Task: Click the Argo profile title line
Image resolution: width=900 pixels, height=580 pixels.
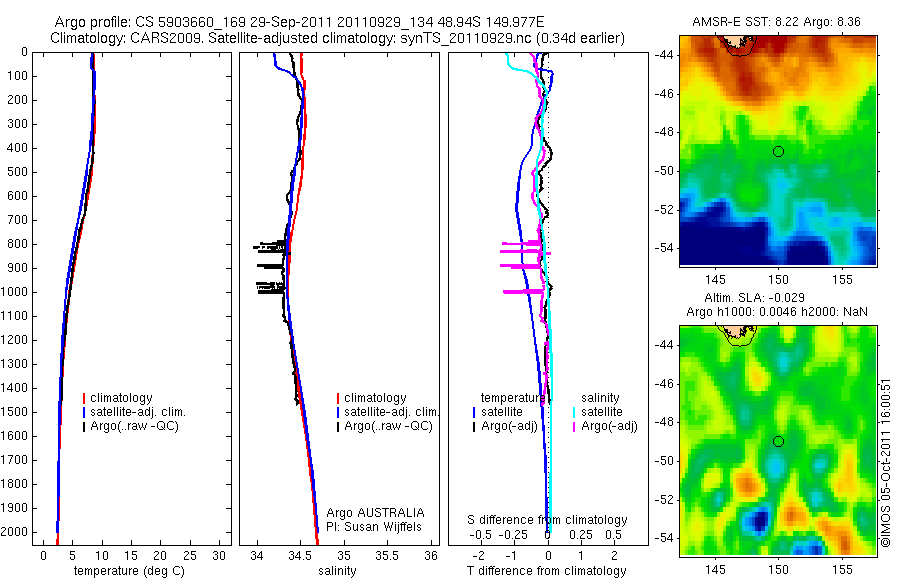Action: click(299, 22)
